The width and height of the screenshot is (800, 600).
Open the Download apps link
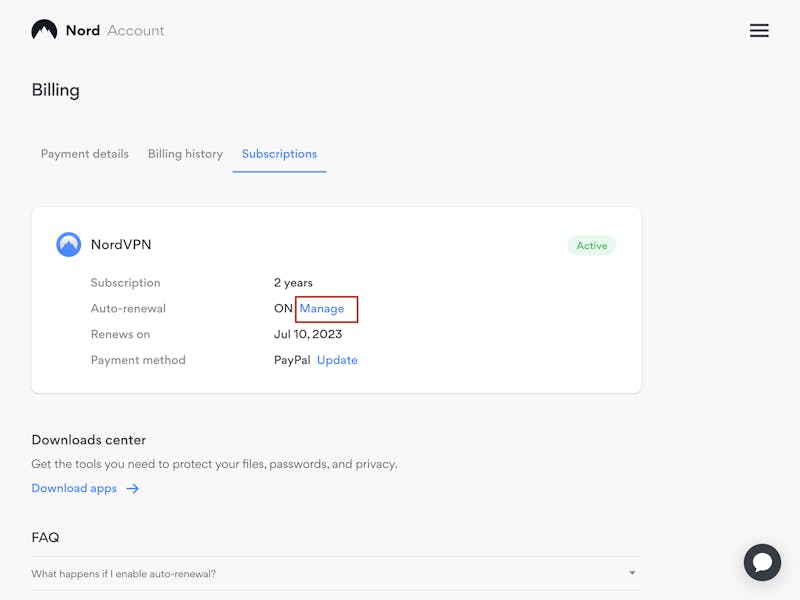[x=74, y=488]
